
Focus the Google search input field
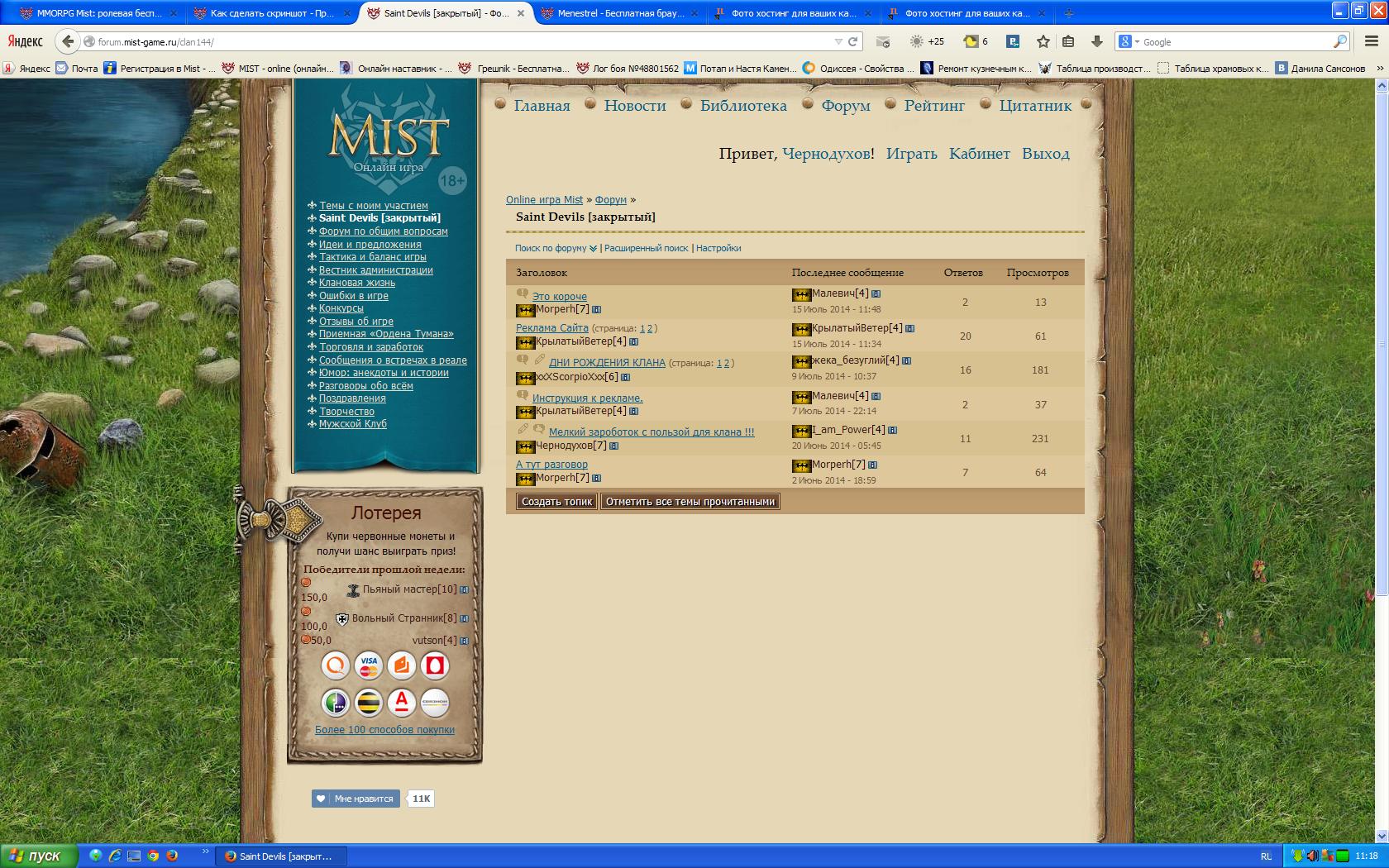tap(1236, 41)
